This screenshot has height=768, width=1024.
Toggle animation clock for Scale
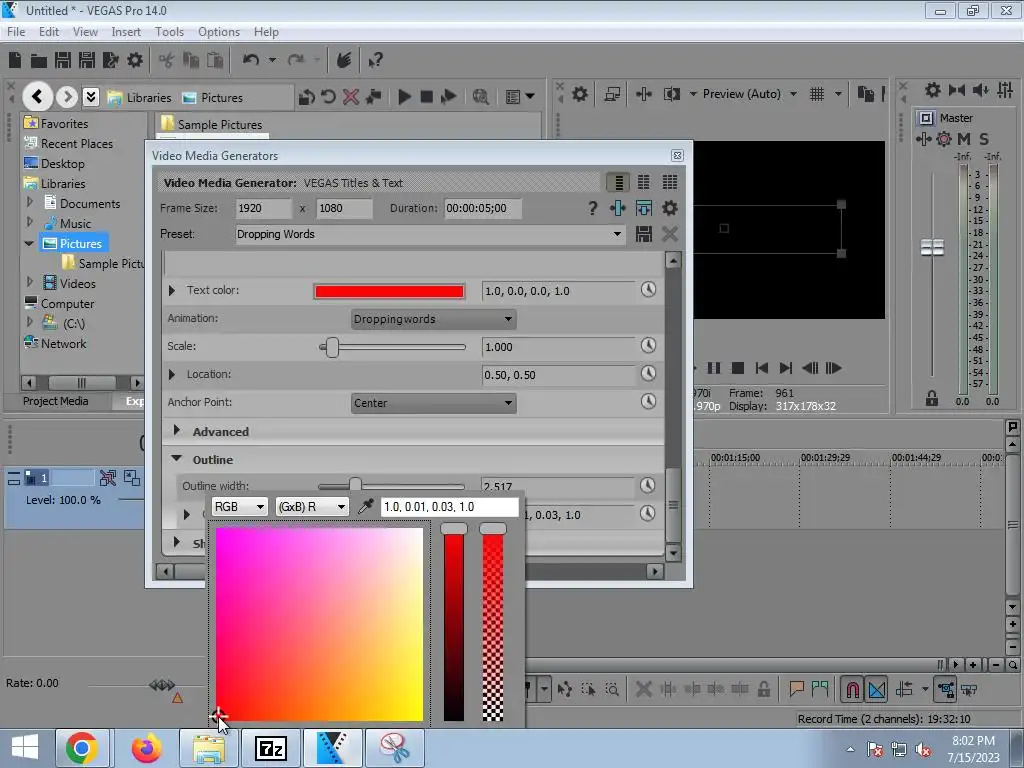648,345
